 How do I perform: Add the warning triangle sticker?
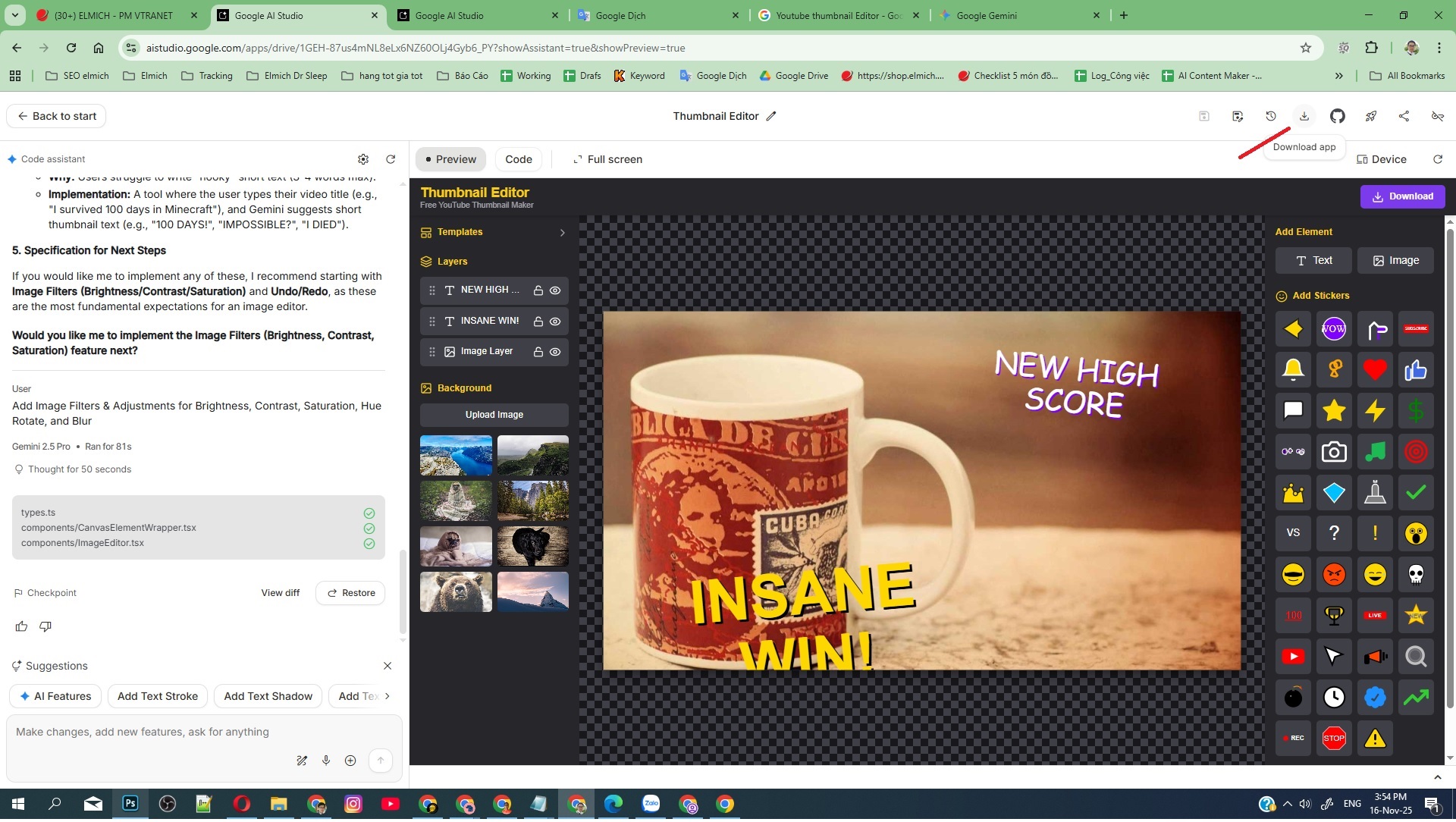pyautogui.click(x=1374, y=739)
